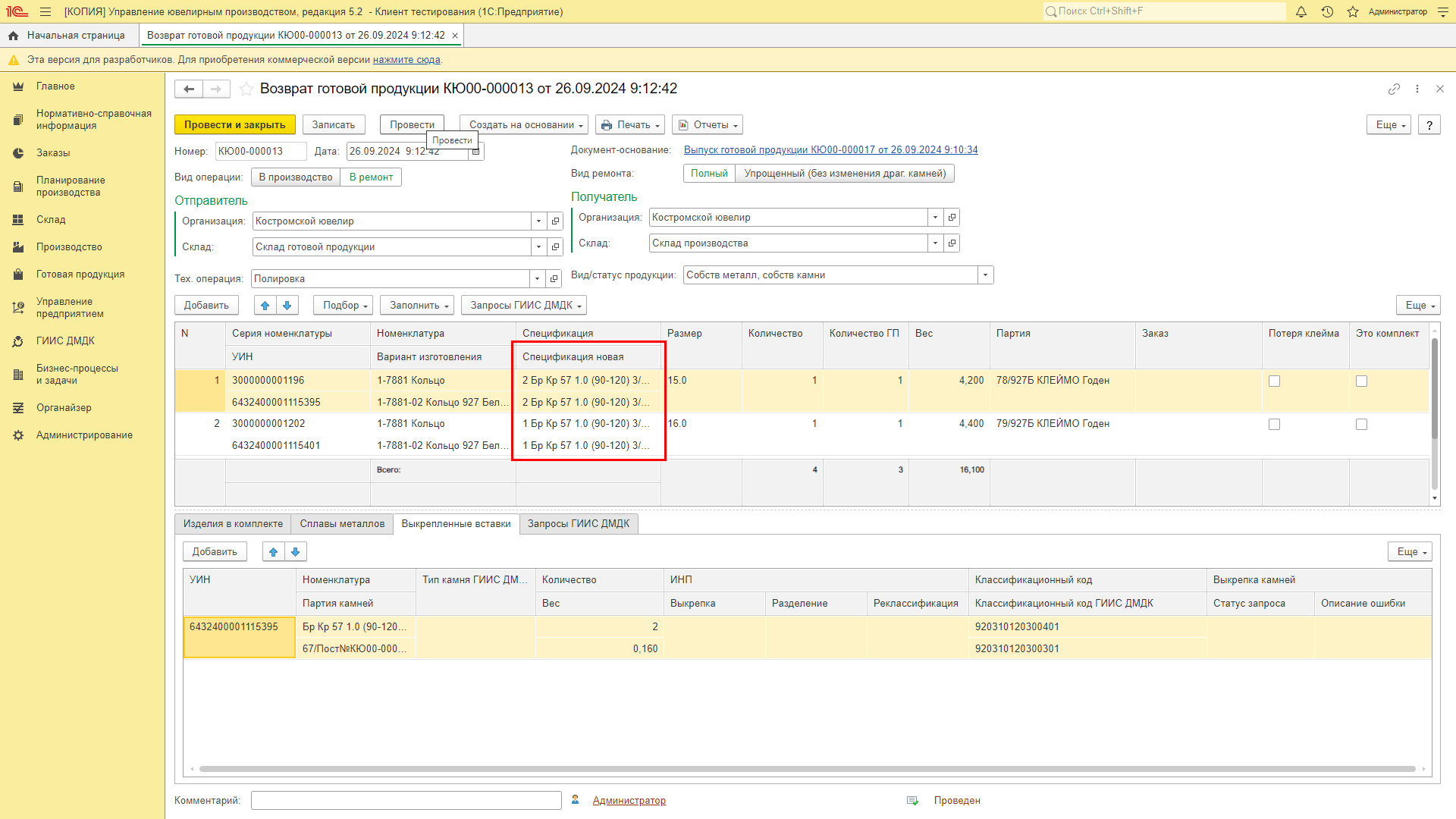Move product row up

[265, 306]
